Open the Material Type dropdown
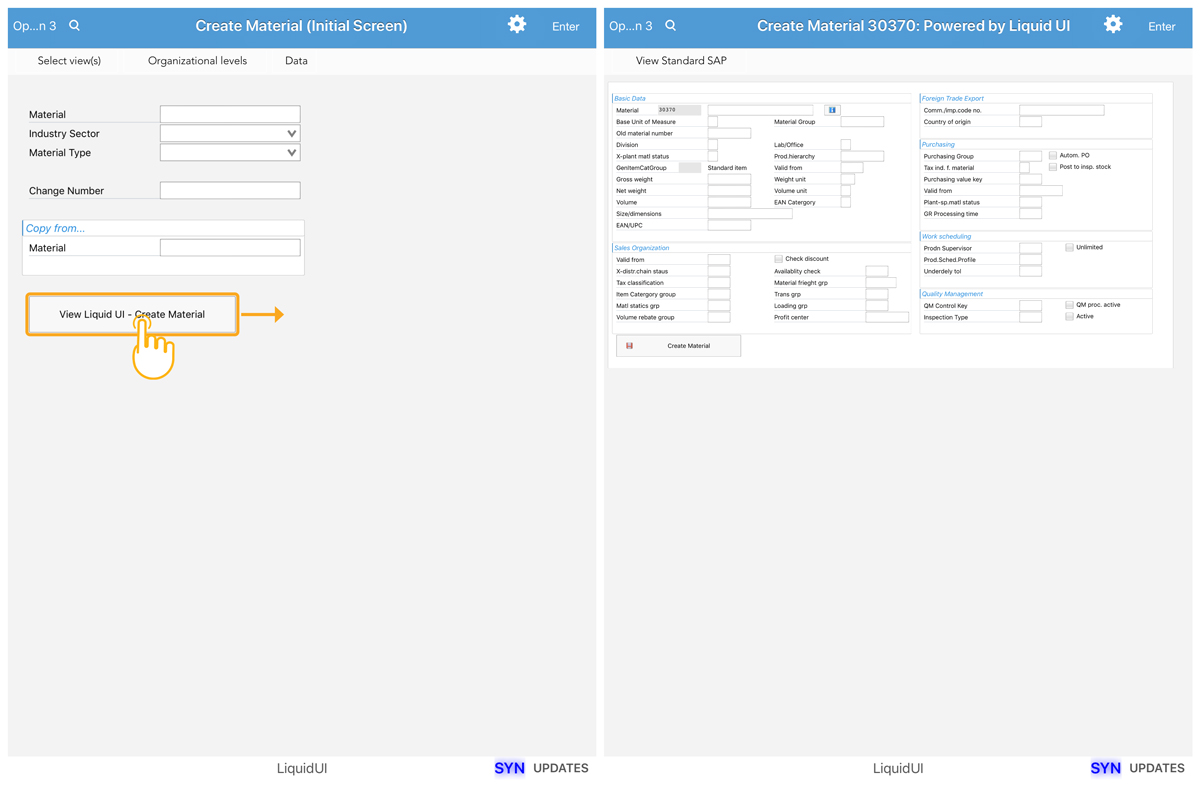Viewport: 1200px width, 787px height. (230, 153)
